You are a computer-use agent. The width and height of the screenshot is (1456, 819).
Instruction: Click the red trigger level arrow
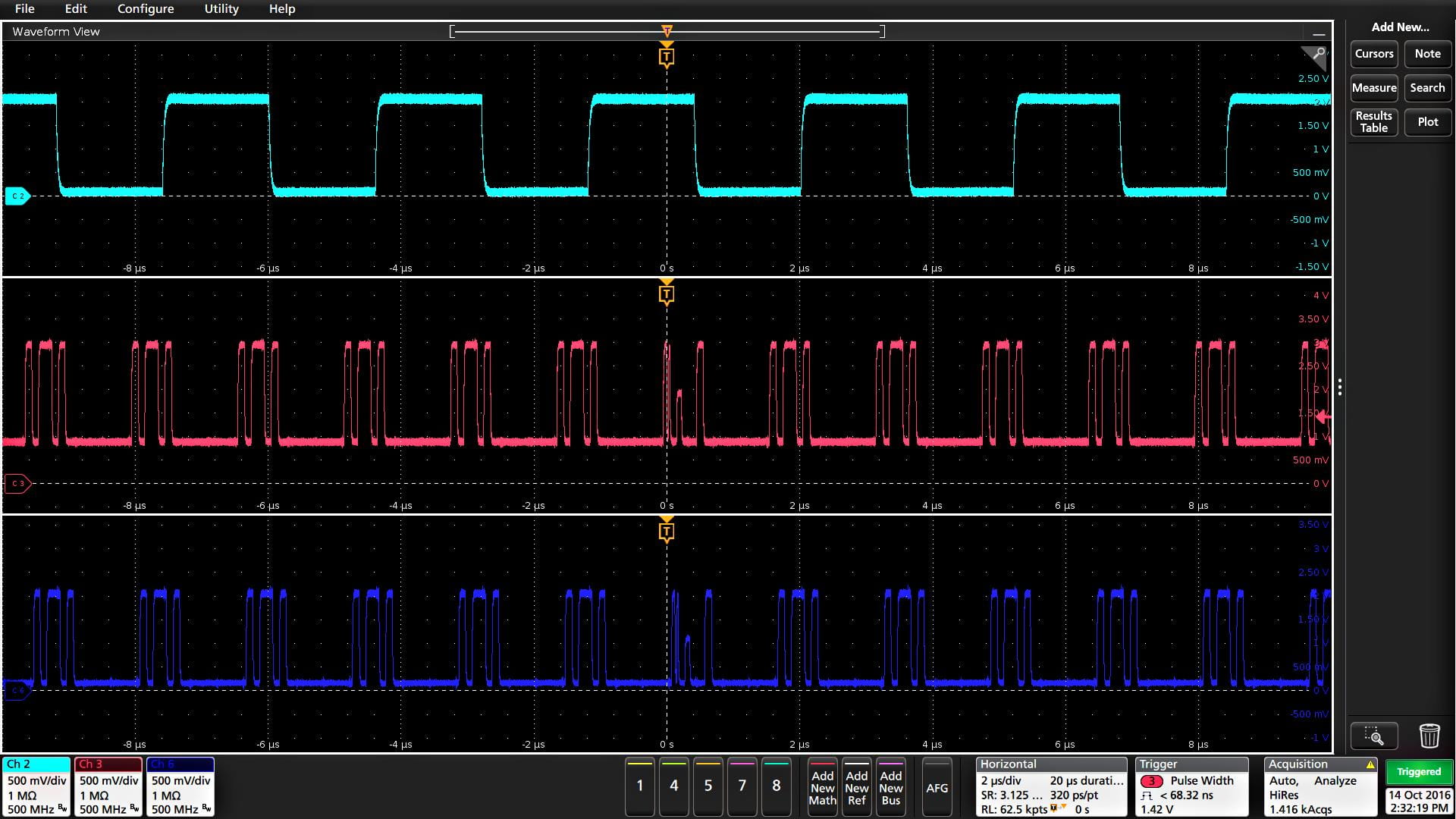pyautogui.click(x=1323, y=417)
